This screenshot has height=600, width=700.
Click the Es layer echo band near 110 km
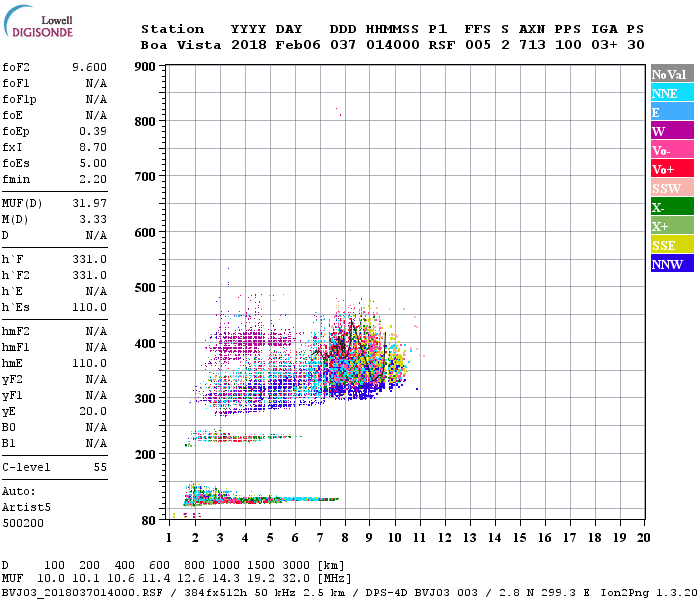[261, 499]
